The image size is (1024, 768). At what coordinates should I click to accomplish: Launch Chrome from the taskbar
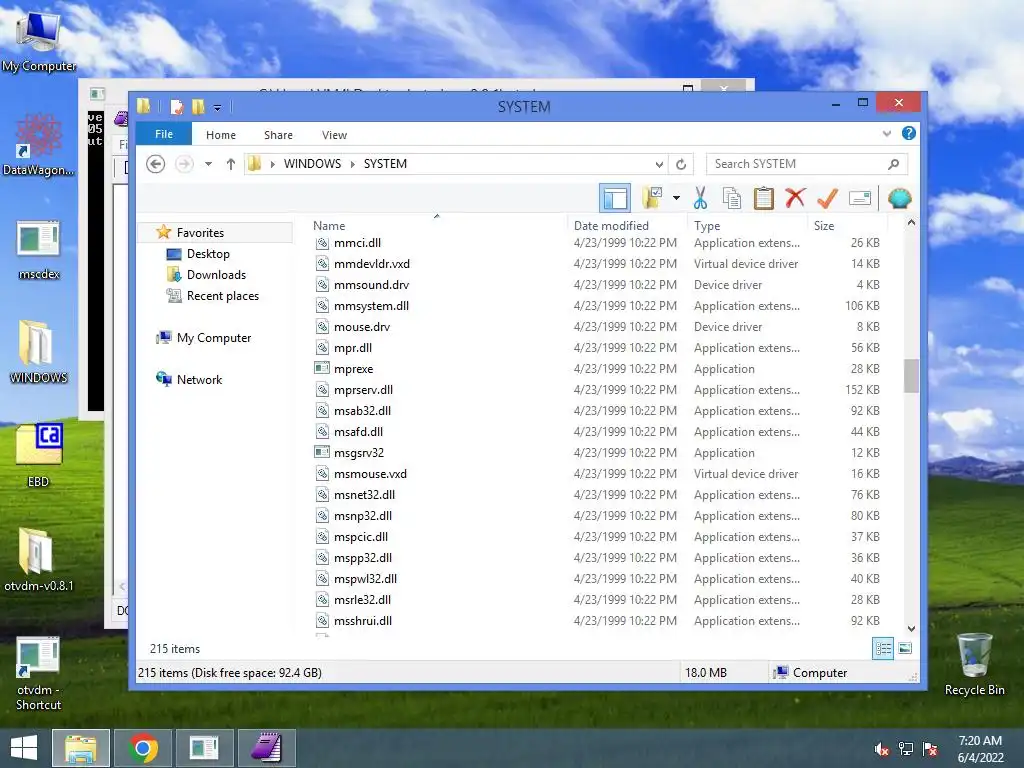tap(143, 748)
